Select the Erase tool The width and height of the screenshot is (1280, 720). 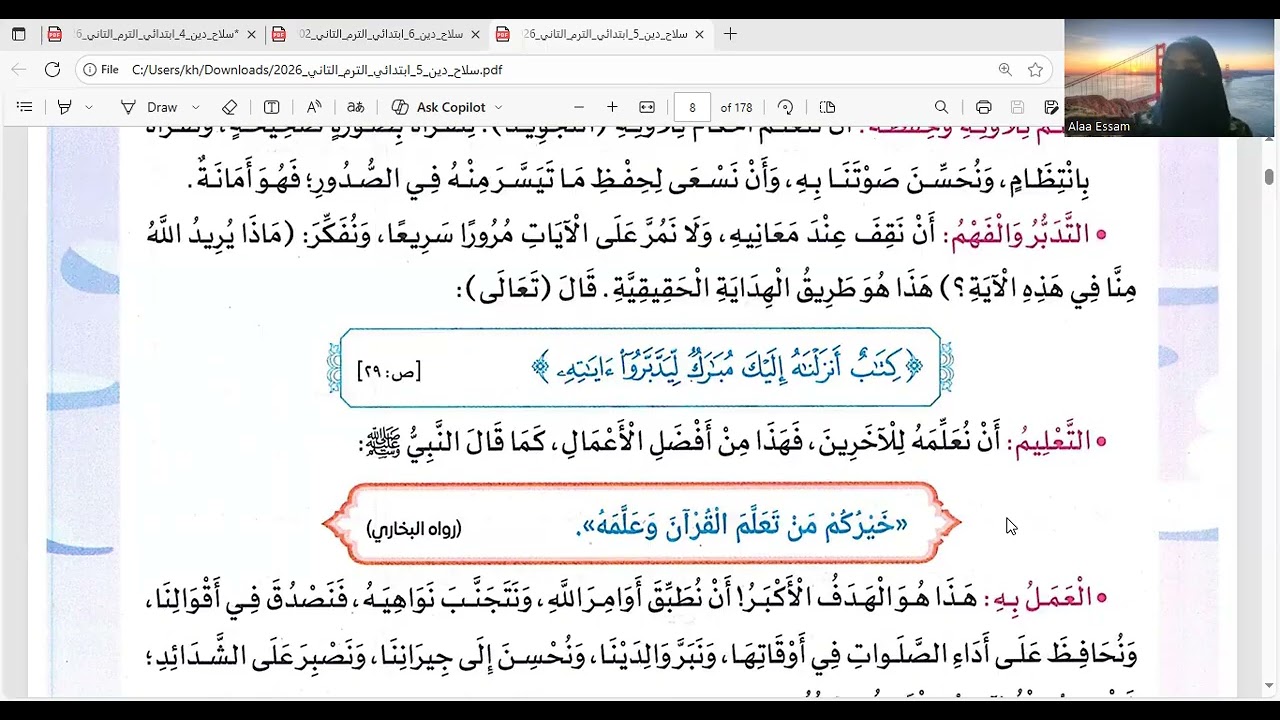(x=229, y=107)
